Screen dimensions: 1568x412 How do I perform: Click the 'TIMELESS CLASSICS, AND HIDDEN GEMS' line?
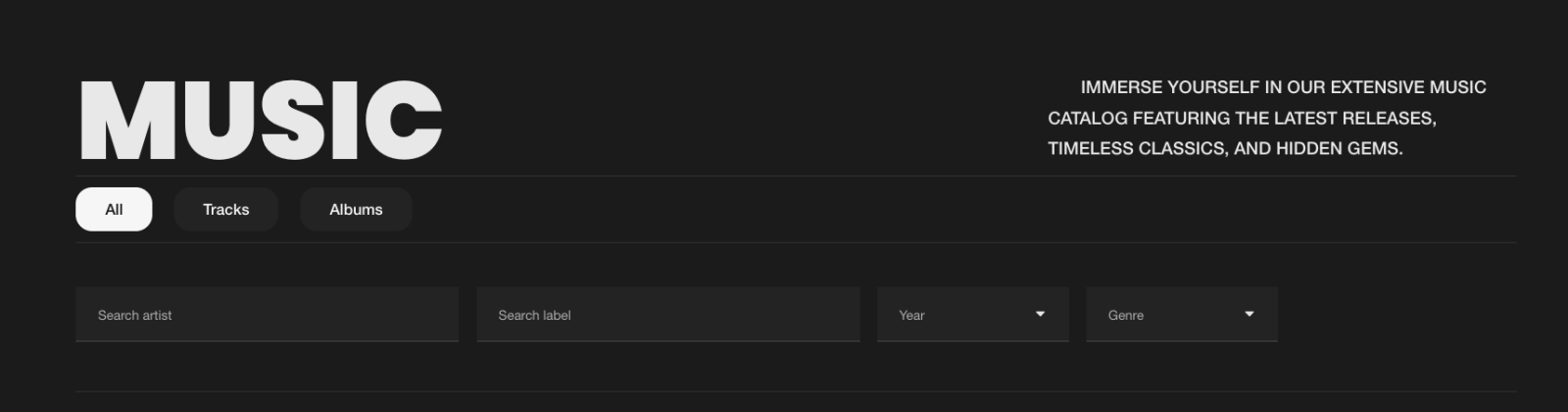(x=1225, y=148)
